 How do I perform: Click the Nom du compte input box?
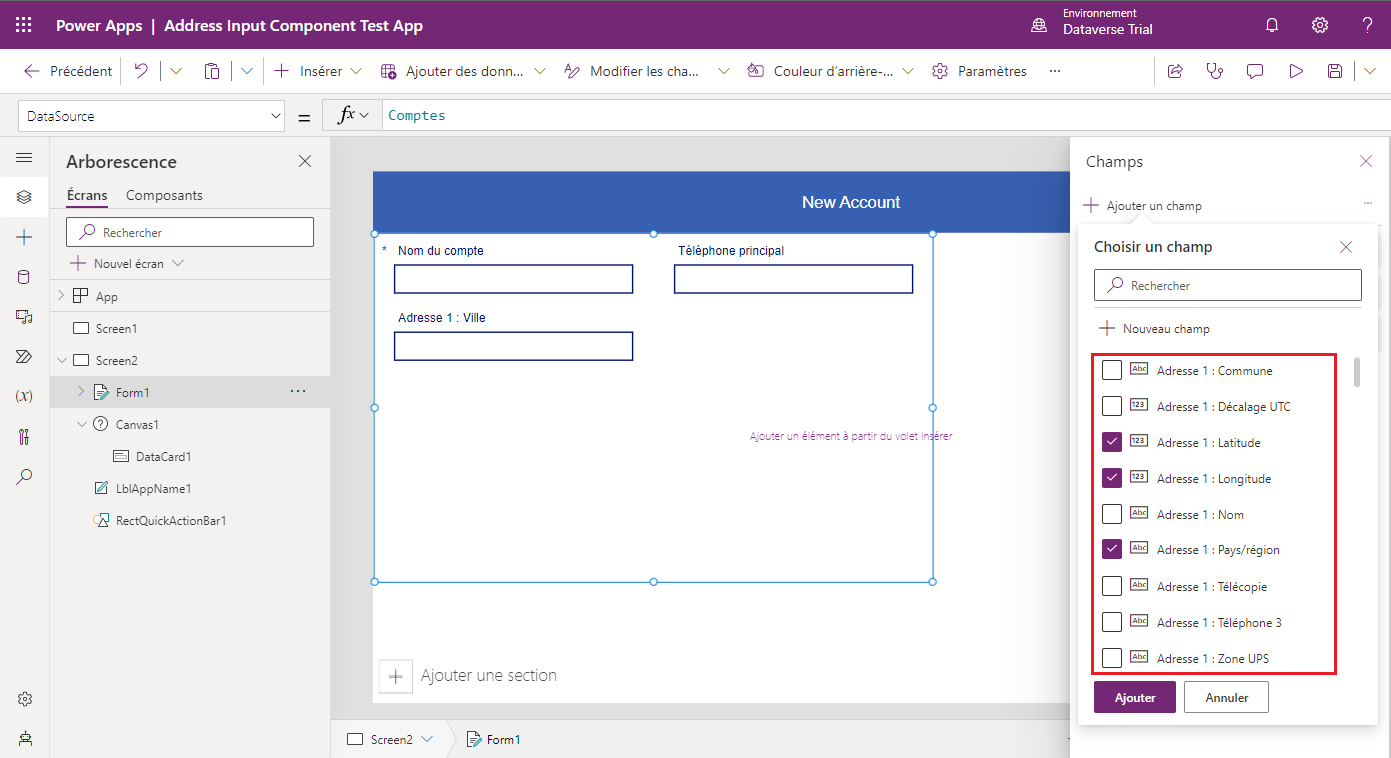point(514,279)
